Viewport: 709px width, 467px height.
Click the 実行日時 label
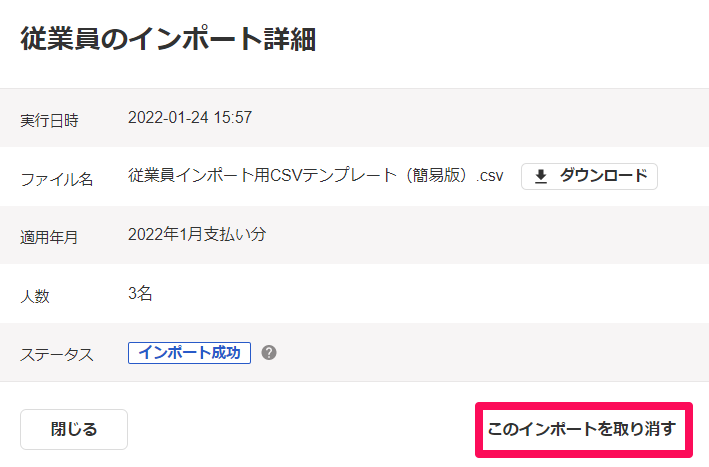tap(49, 120)
